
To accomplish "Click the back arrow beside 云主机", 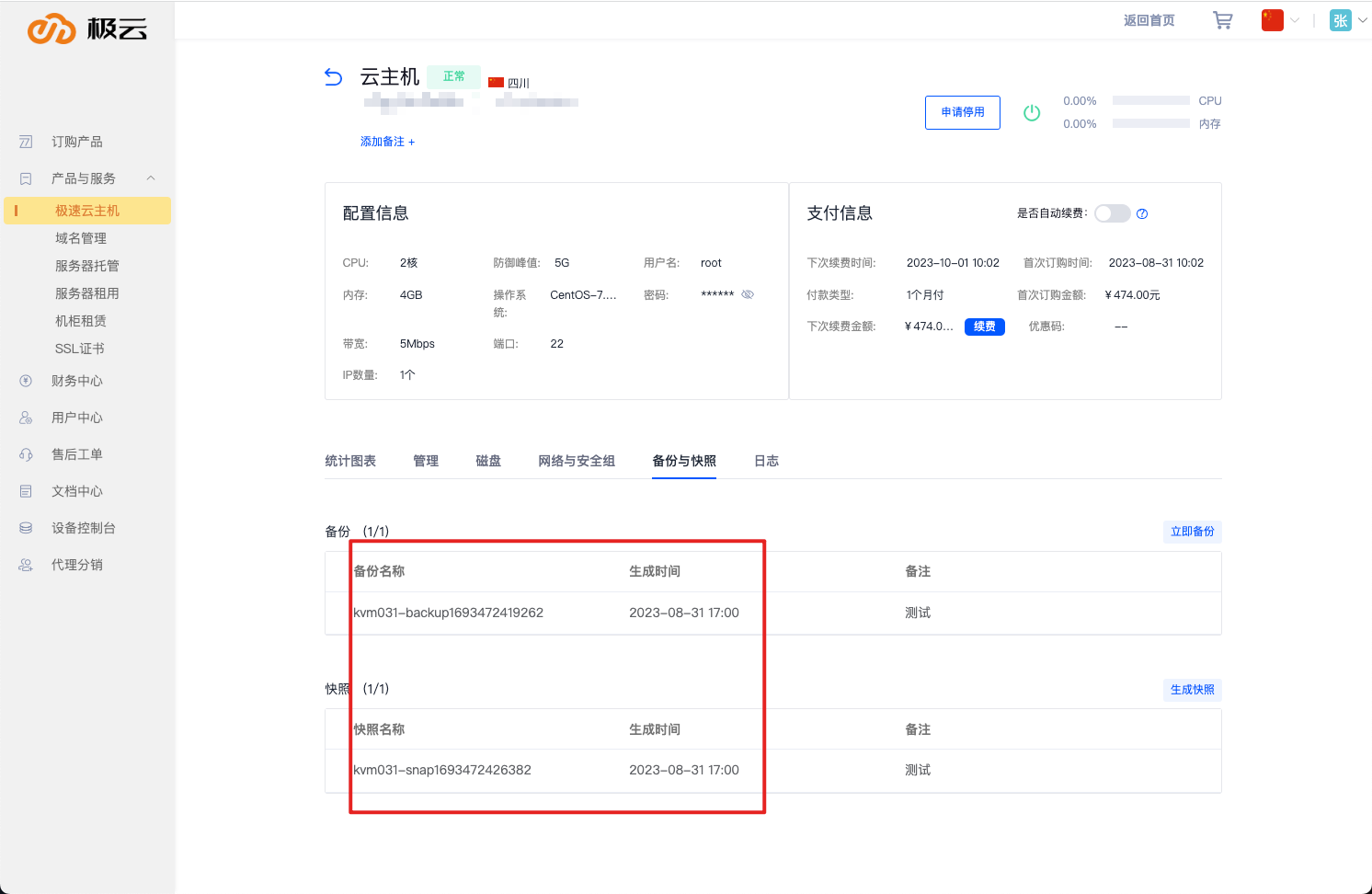I will pyautogui.click(x=333, y=77).
